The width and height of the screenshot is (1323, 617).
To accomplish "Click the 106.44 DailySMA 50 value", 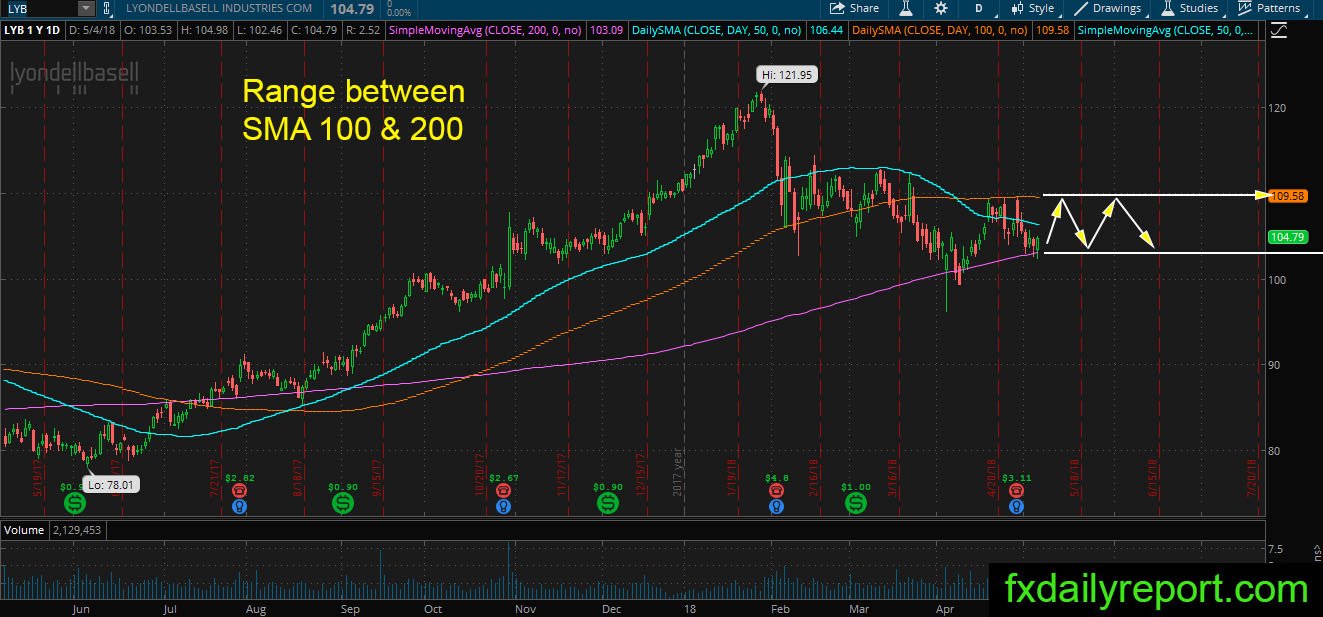I will 825,31.
